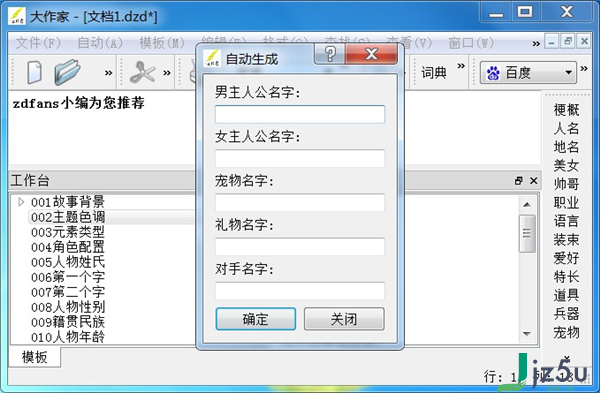600x393 pixels.
Task: Open the 查看(V) menu
Action: pos(409,42)
